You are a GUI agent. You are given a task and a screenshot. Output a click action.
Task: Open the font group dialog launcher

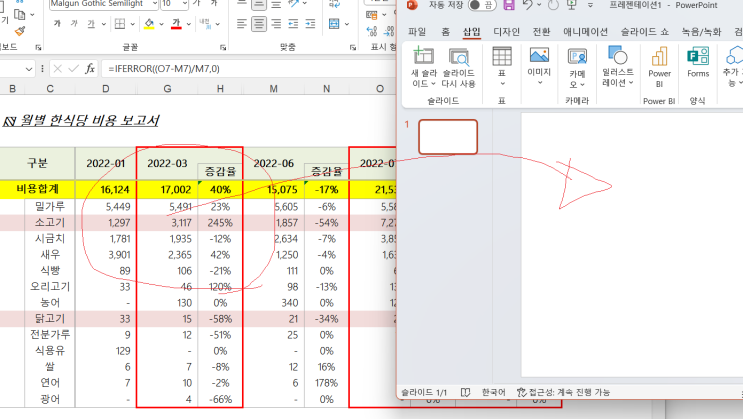(223, 47)
